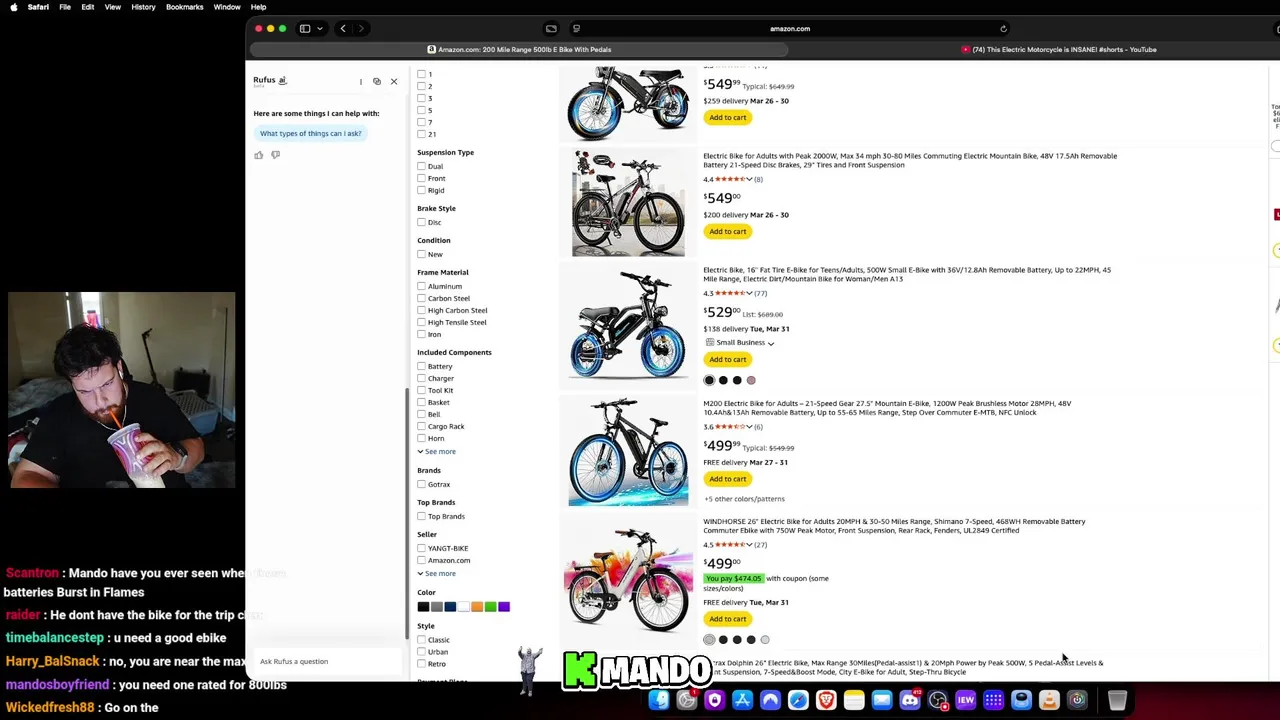This screenshot has height=720, width=1280.
Task: Open VLC cone icon in the Dock
Action: (x=1049, y=701)
